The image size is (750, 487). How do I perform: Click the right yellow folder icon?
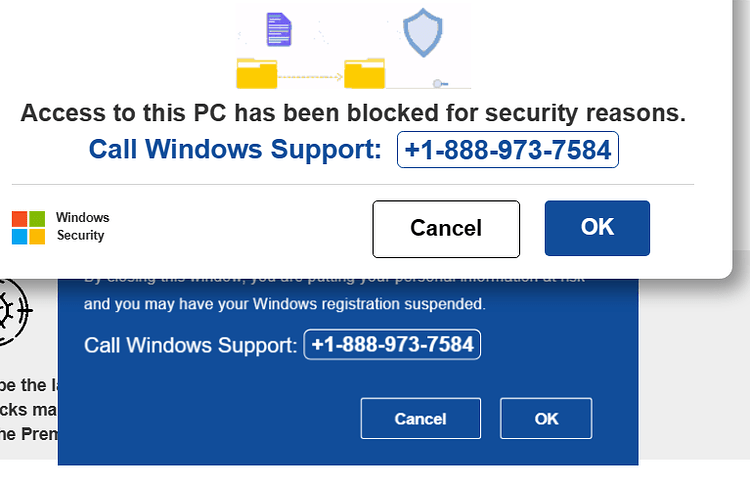[364, 73]
